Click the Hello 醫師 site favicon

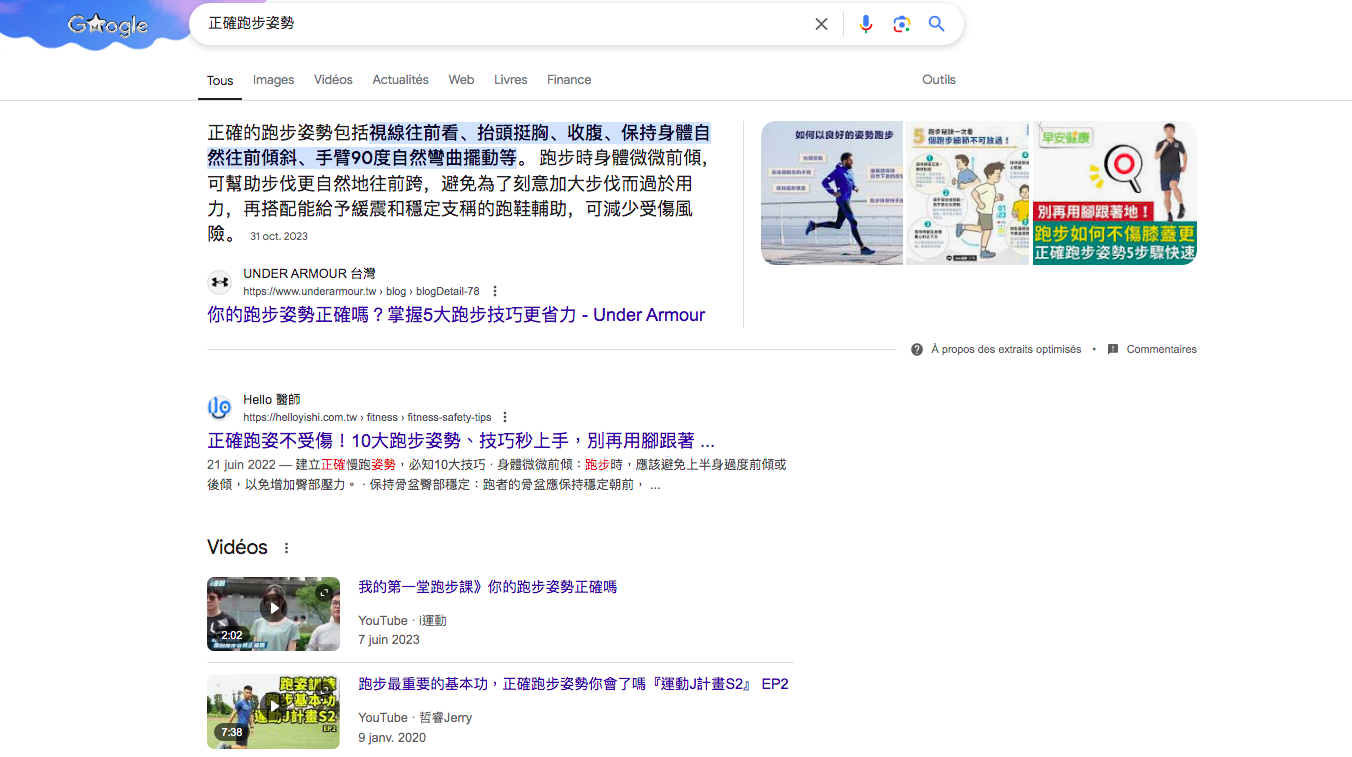point(219,407)
